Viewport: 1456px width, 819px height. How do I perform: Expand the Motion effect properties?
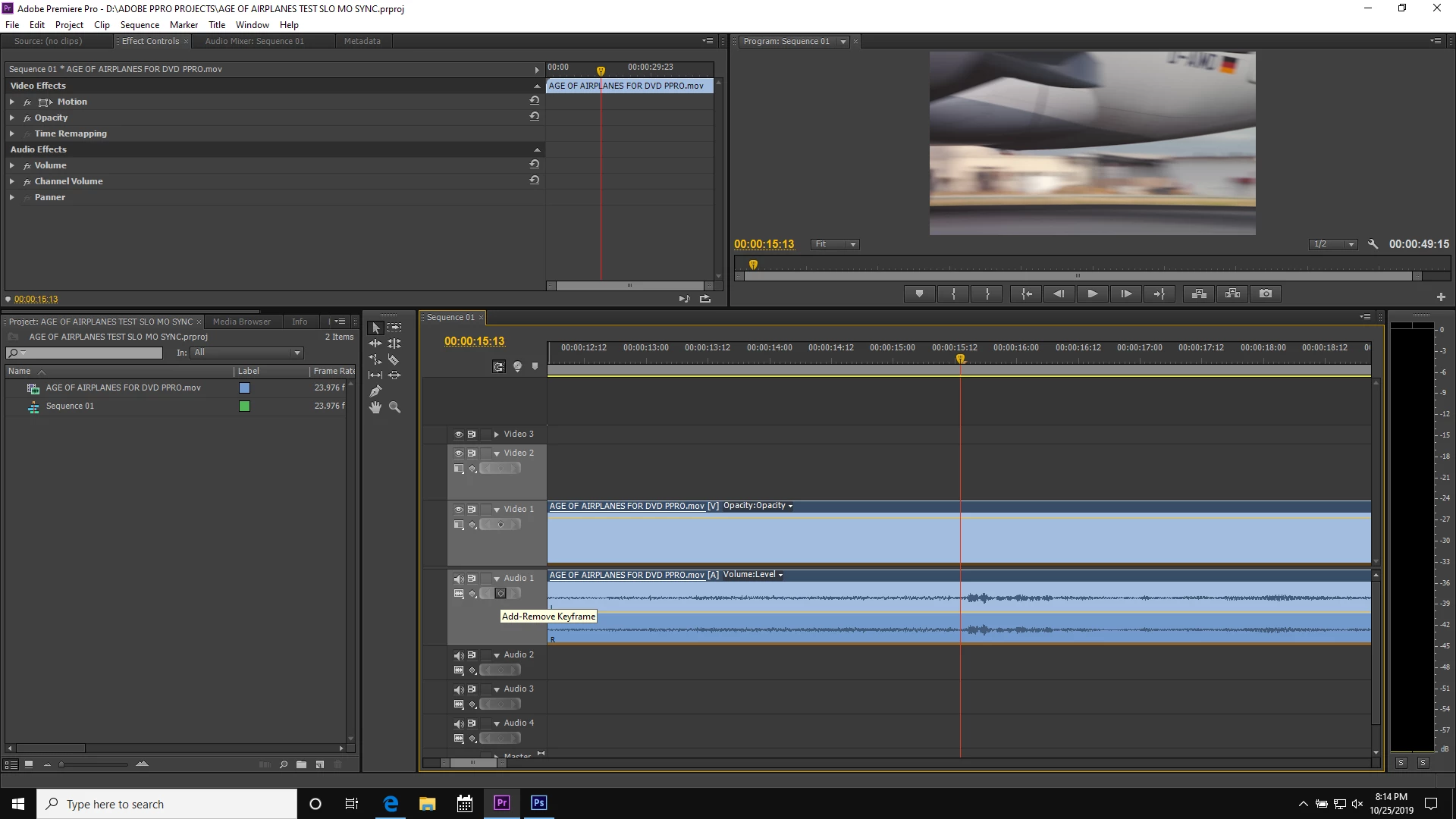tap(12, 102)
